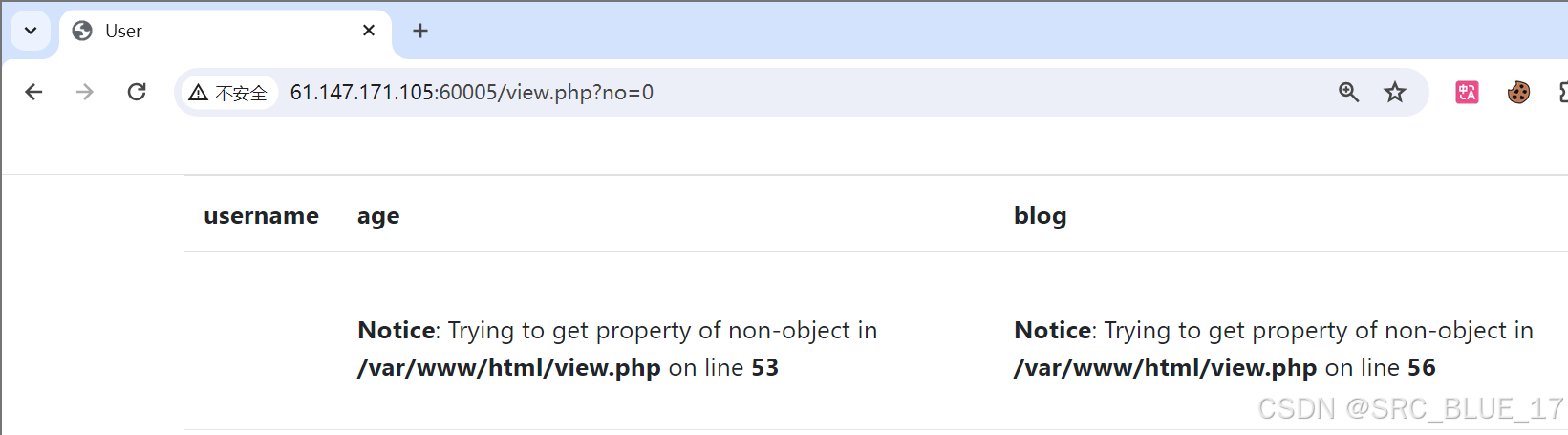
Task: Open a new tab with the plus button
Action: (x=420, y=31)
